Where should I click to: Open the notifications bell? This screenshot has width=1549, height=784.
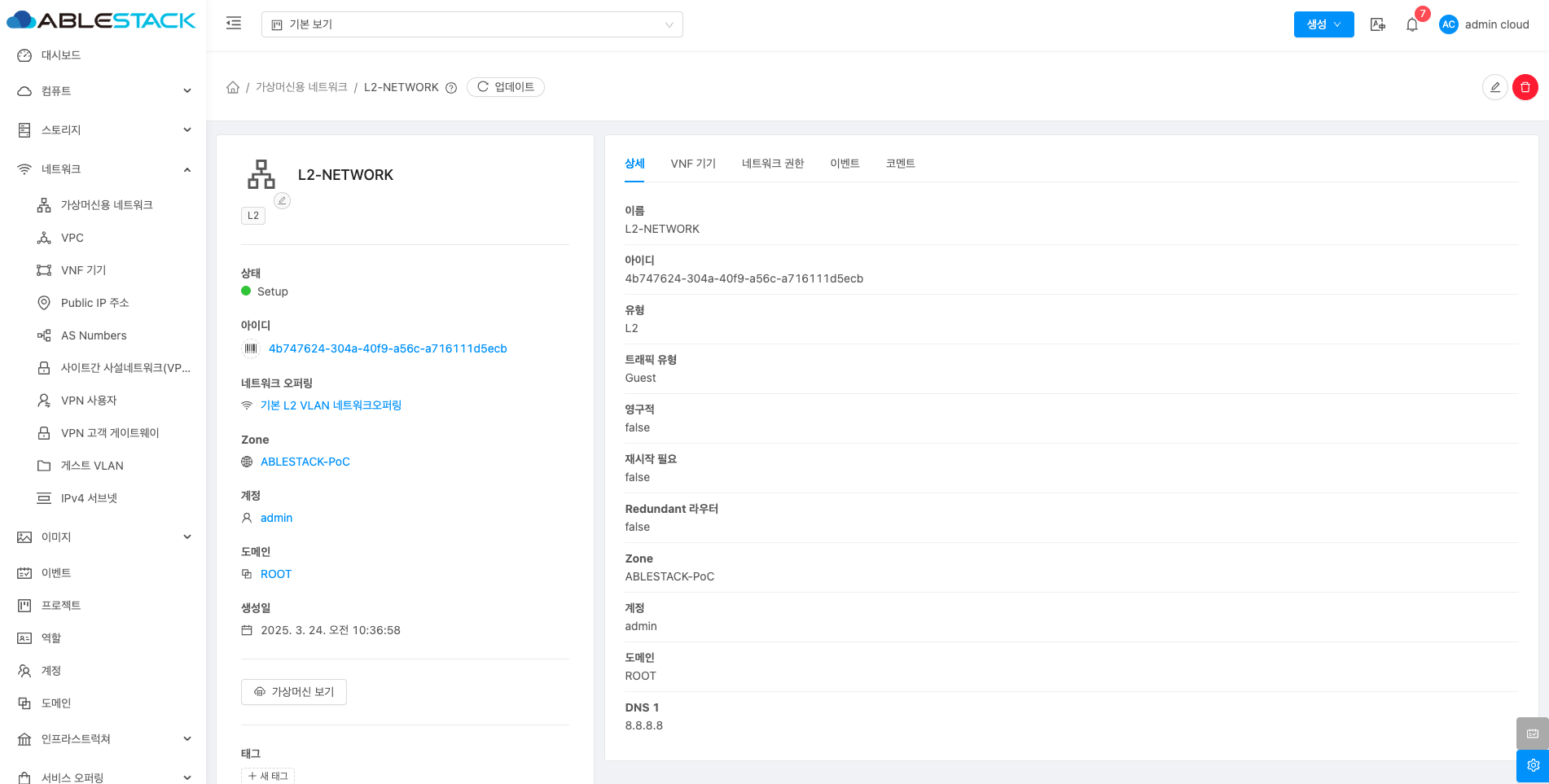click(1412, 24)
